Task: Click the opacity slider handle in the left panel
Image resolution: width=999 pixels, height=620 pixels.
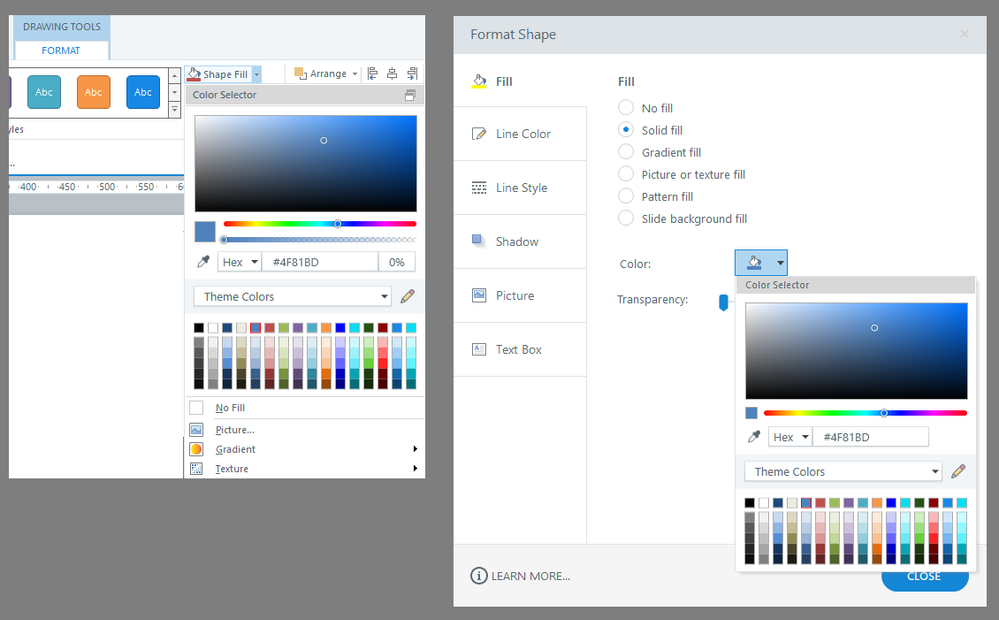Action: pyautogui.click(x=224, y=240)
